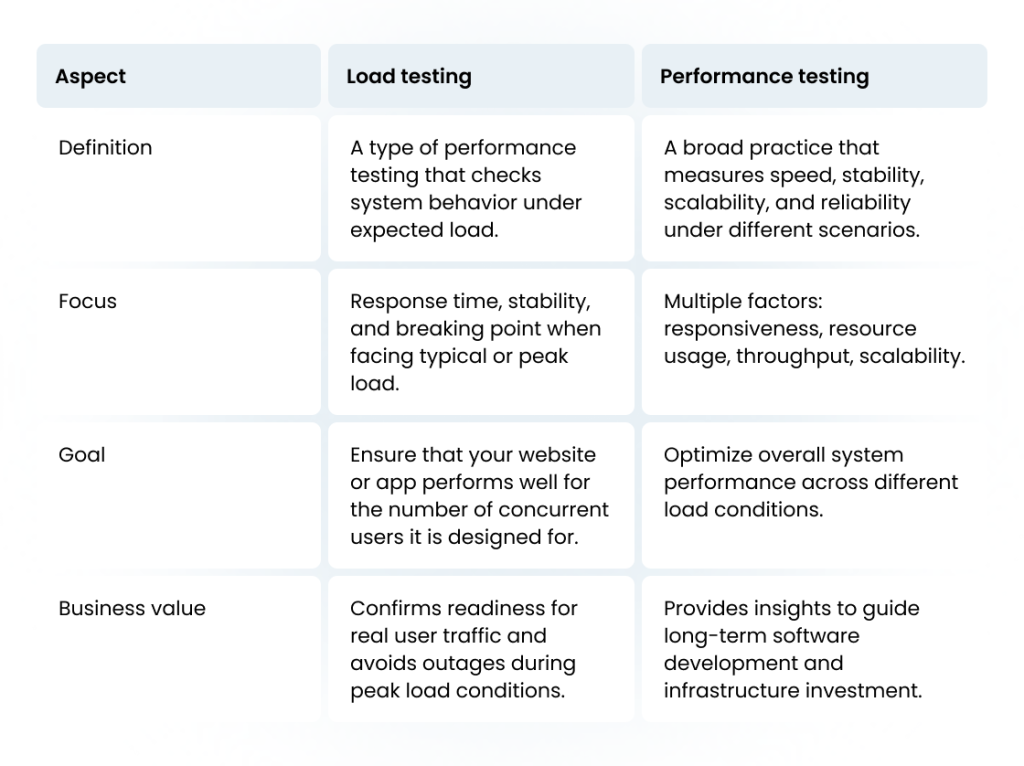Click the Performance testing column header
The width and height of the screenshot is (1024, 766).
764,76
